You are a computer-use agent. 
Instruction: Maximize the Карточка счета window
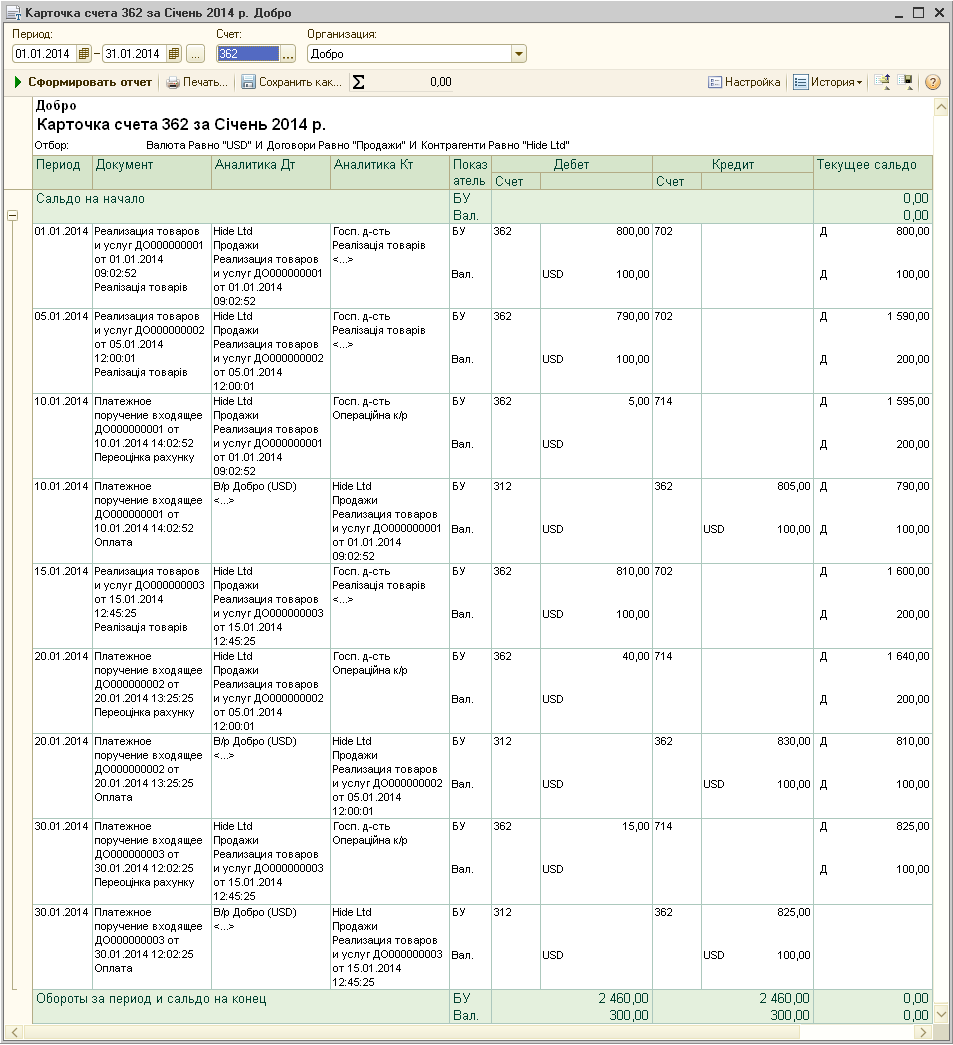(x=918, y=12)
